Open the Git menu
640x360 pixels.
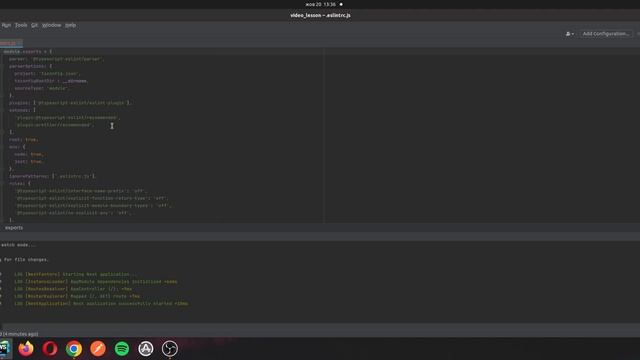(x=34, y=25)
